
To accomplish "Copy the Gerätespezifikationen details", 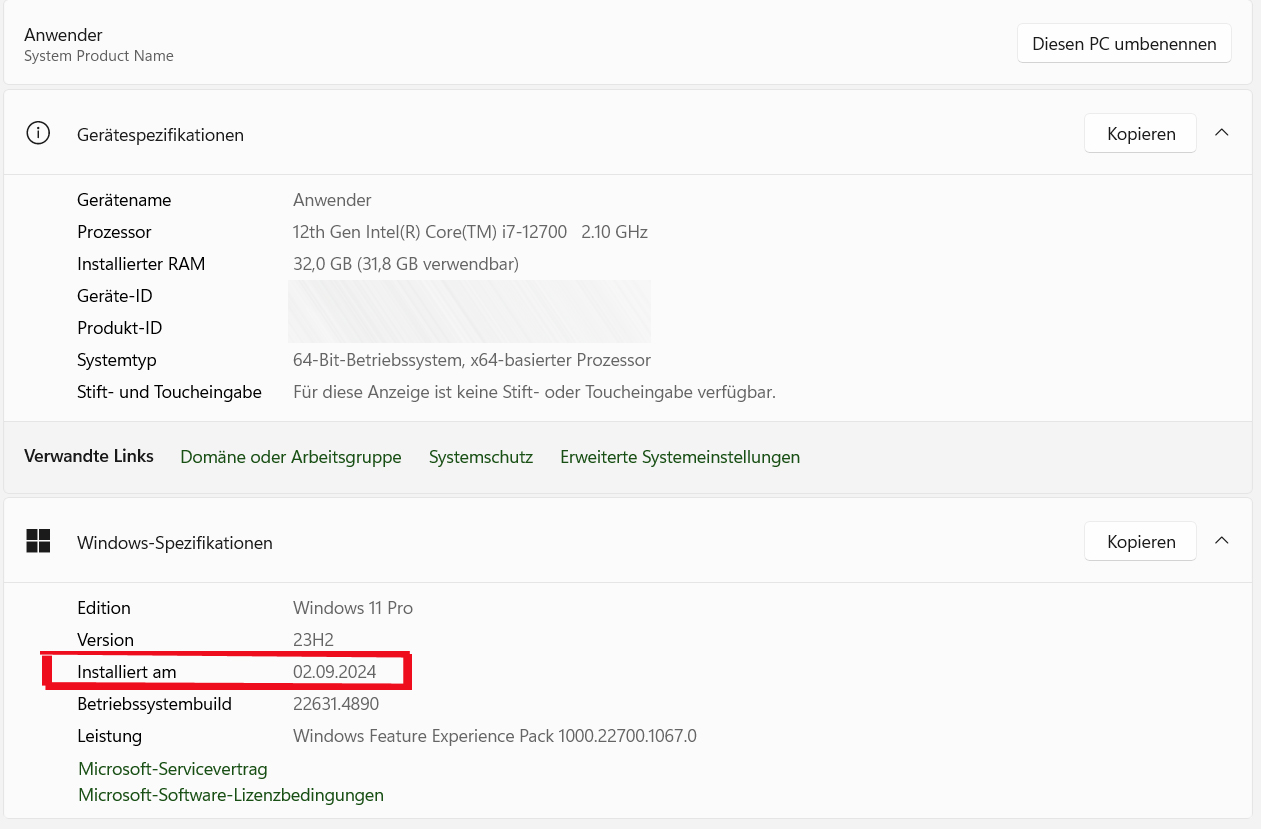I will 1140,134.
